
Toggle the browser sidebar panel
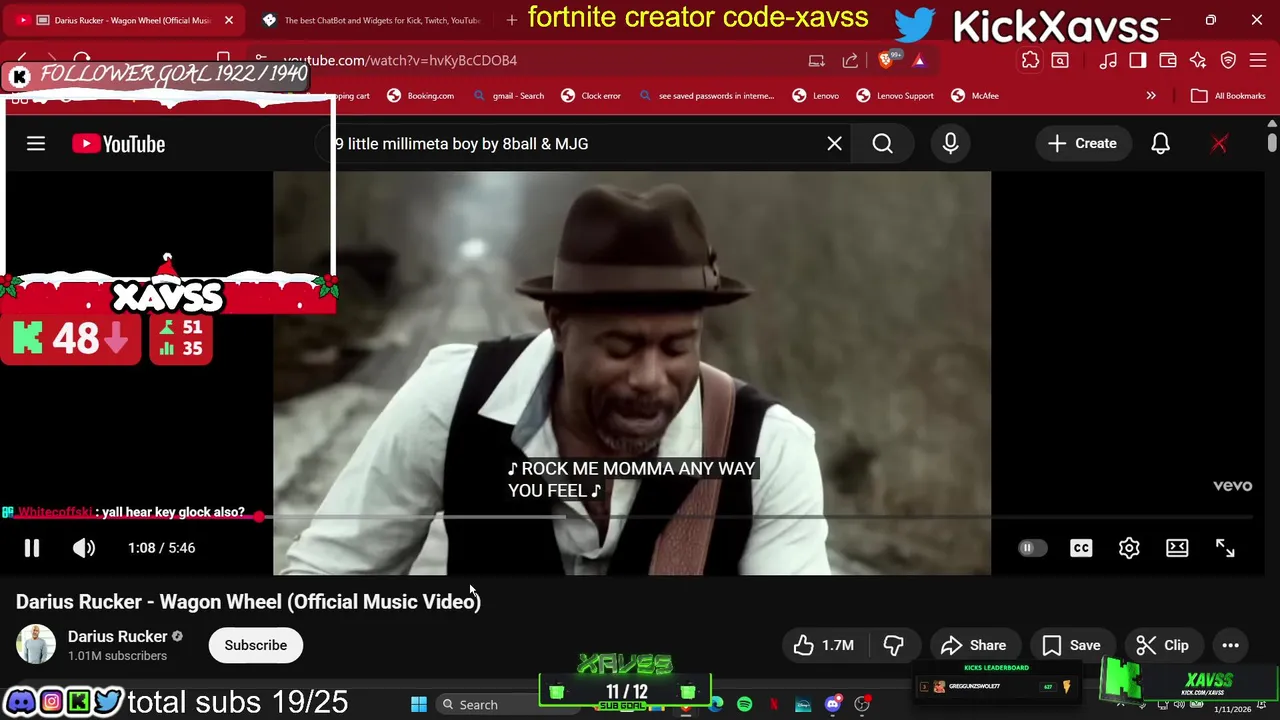(x=1138, y=60)
